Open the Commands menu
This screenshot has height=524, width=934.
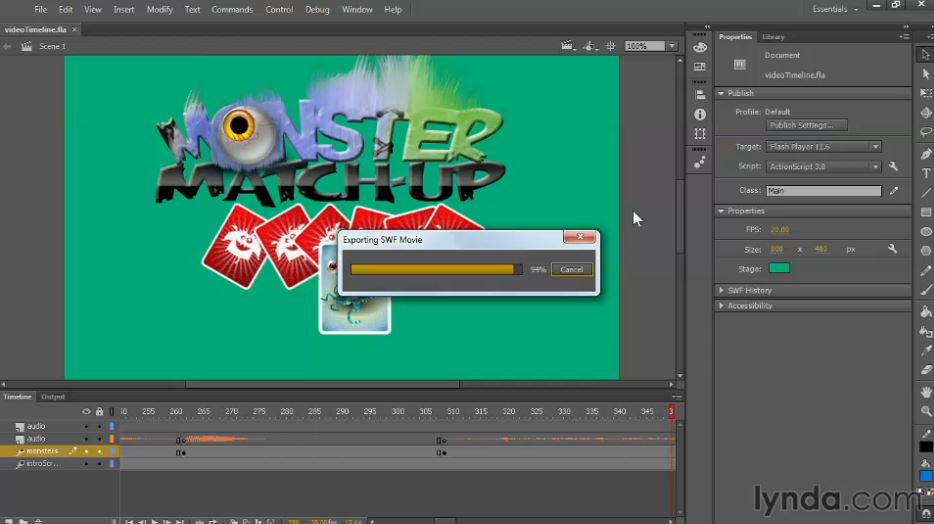[232, 10]
